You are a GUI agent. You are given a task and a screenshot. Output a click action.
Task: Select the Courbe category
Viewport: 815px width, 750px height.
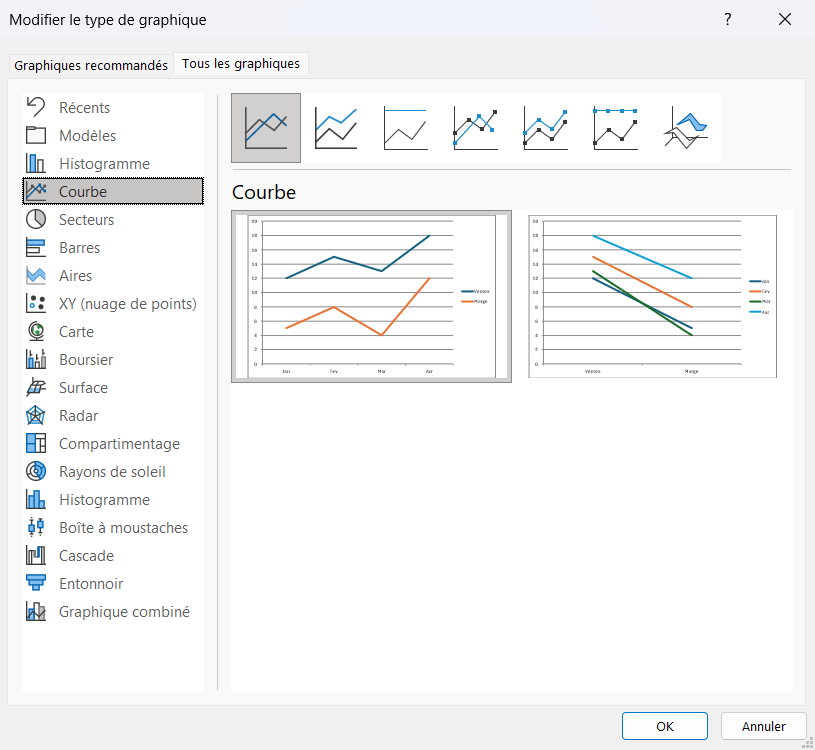[x=113, y=191]
